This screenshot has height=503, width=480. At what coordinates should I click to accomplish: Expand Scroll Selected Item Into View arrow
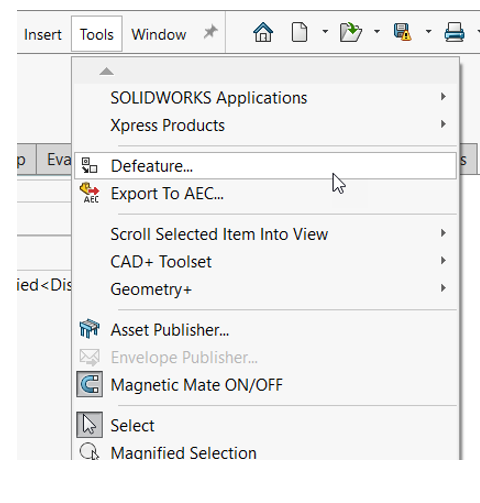(x=443, y=233)
